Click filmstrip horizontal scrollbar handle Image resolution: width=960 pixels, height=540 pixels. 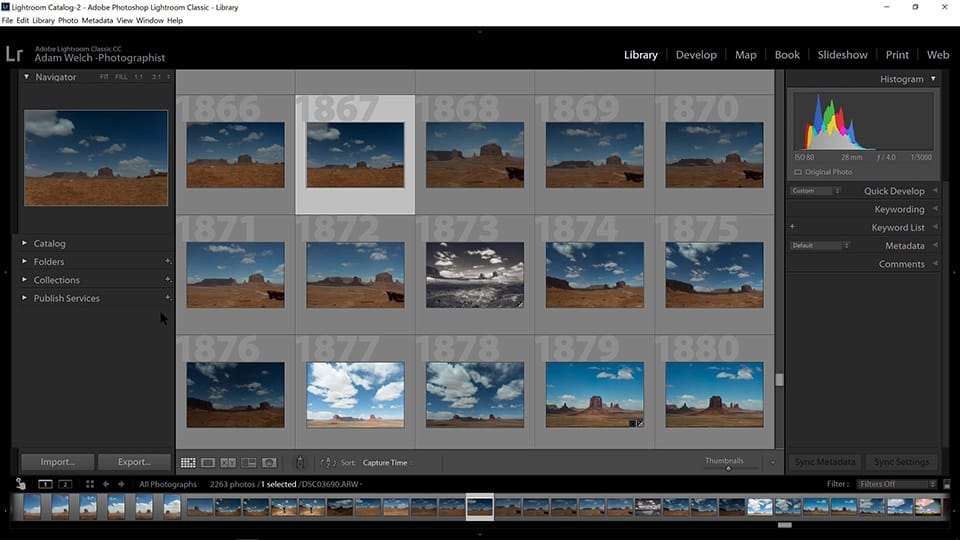click(785, 525)
